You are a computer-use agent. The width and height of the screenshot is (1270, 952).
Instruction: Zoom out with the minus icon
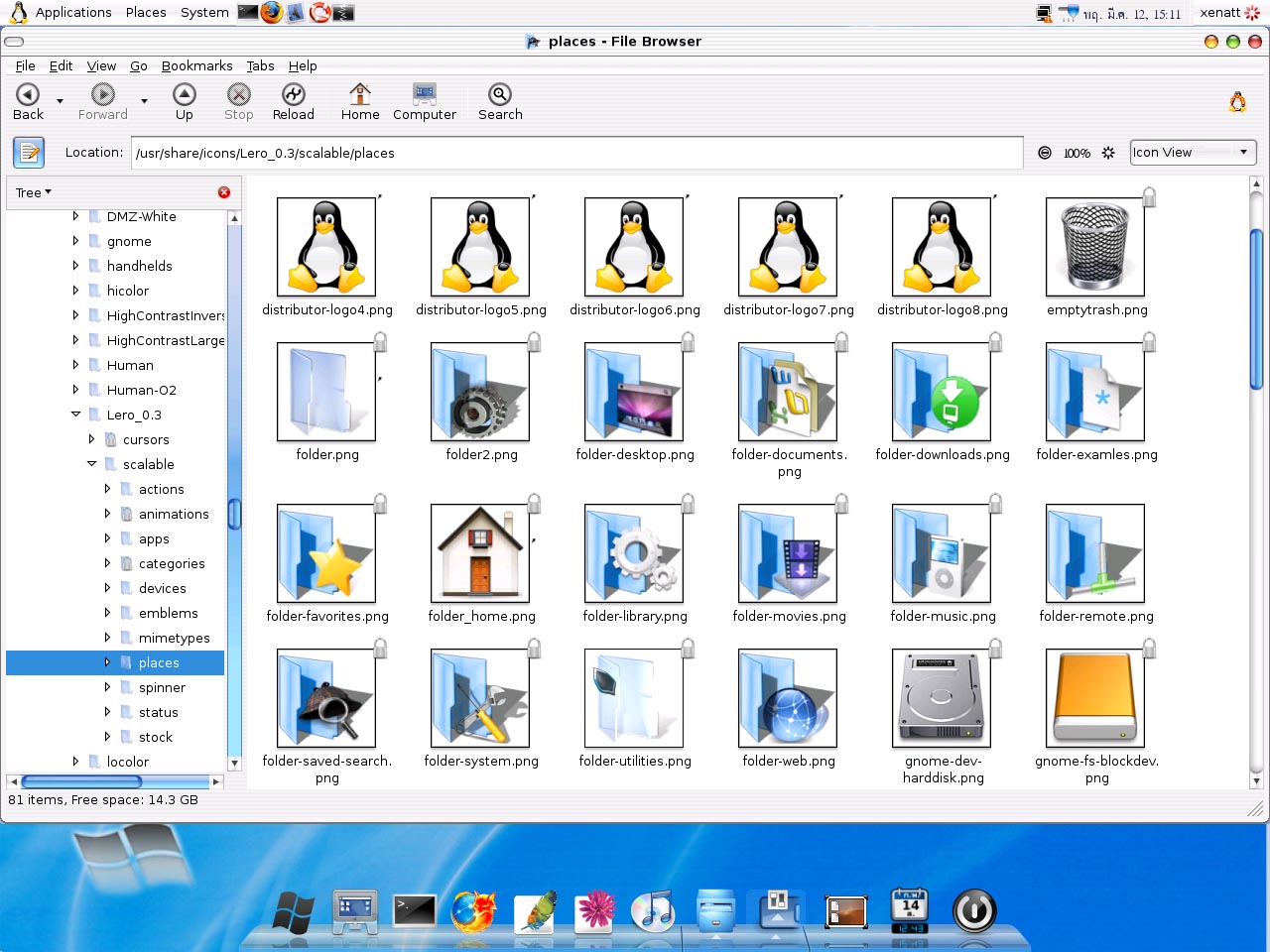point(1045,153)
